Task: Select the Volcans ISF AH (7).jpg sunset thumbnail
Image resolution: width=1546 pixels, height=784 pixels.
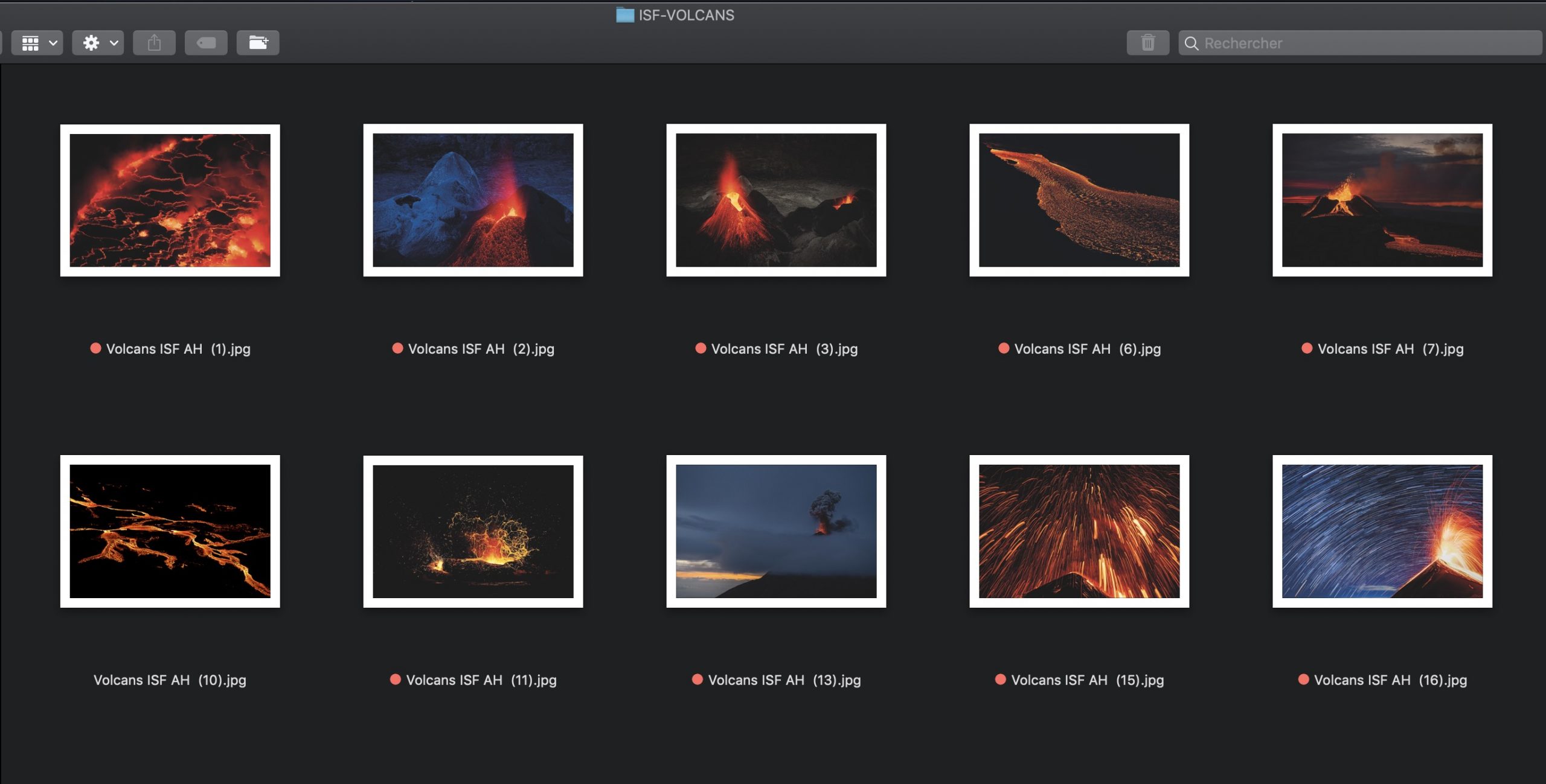Action: coord(1382,200)
